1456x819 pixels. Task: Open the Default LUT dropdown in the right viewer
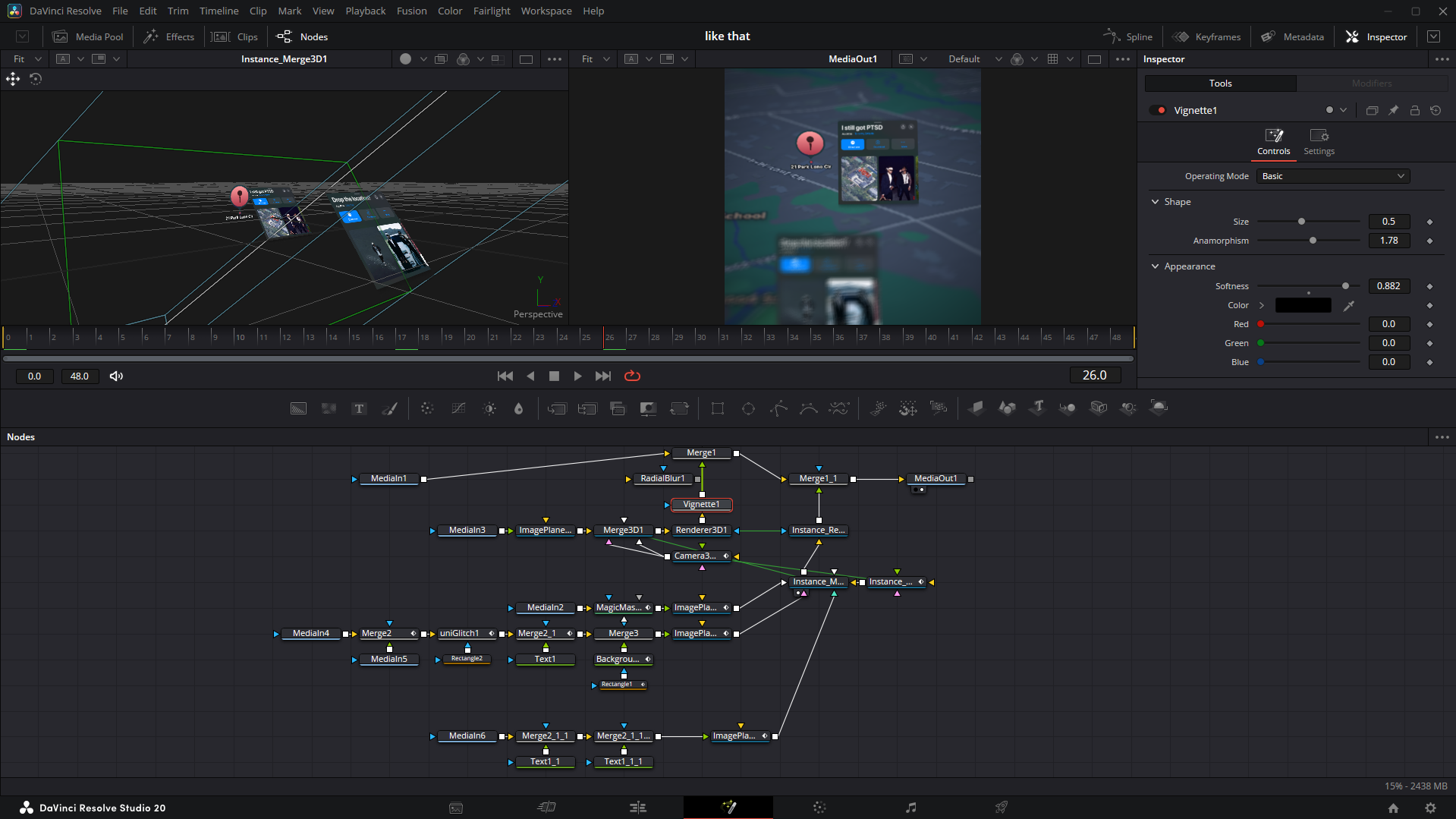coord(974,58)
